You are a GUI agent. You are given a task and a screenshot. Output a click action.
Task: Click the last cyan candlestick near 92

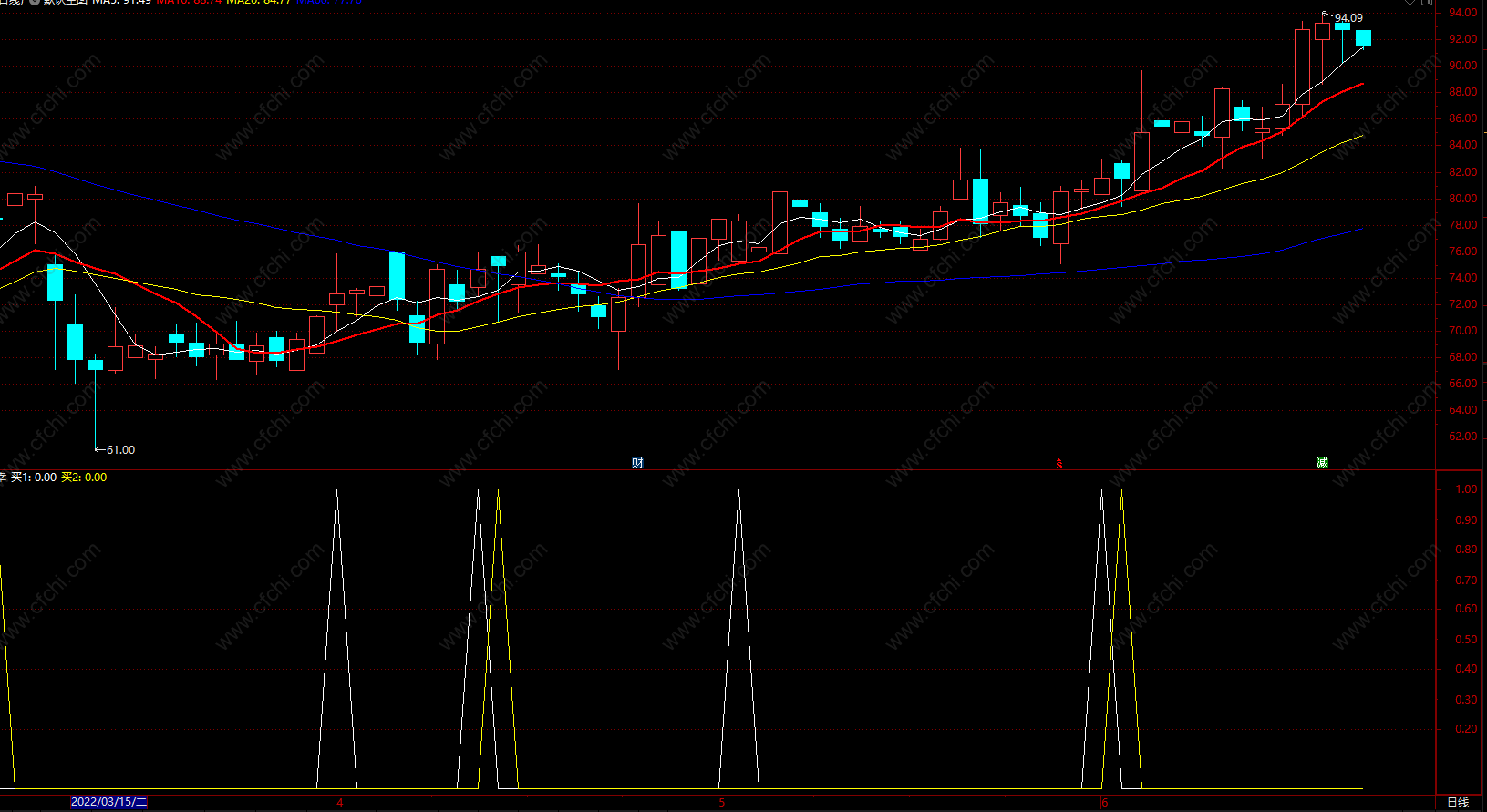1363,37
